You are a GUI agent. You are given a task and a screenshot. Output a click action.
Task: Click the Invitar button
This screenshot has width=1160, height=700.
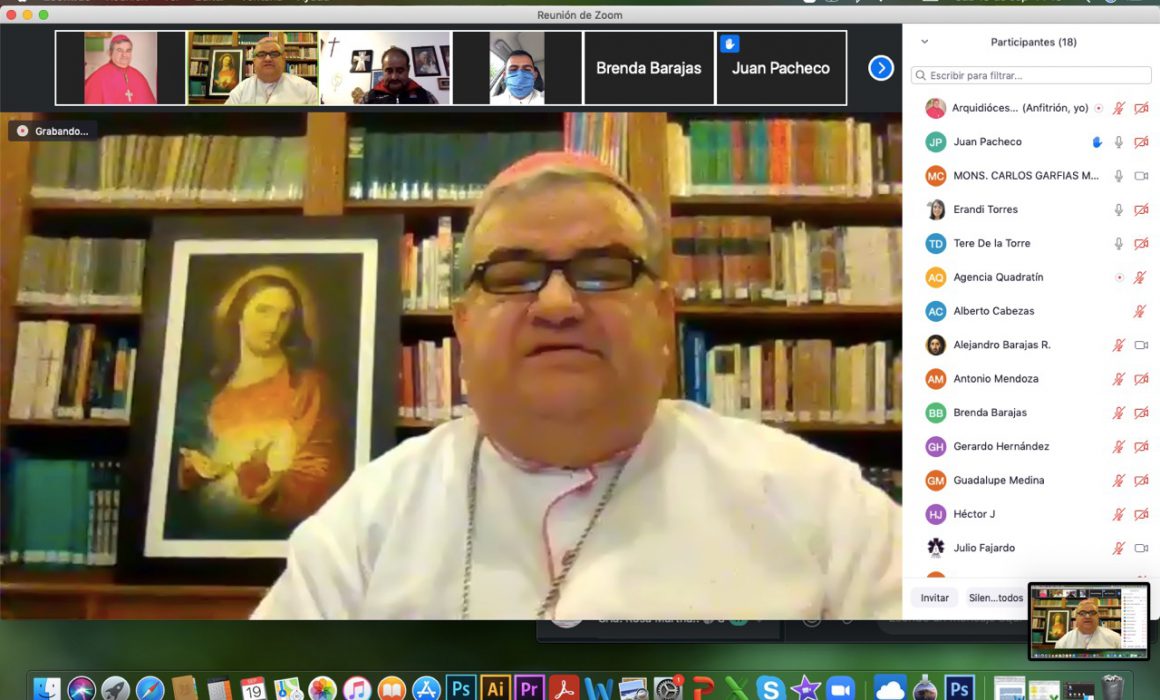tap(934, 598)
